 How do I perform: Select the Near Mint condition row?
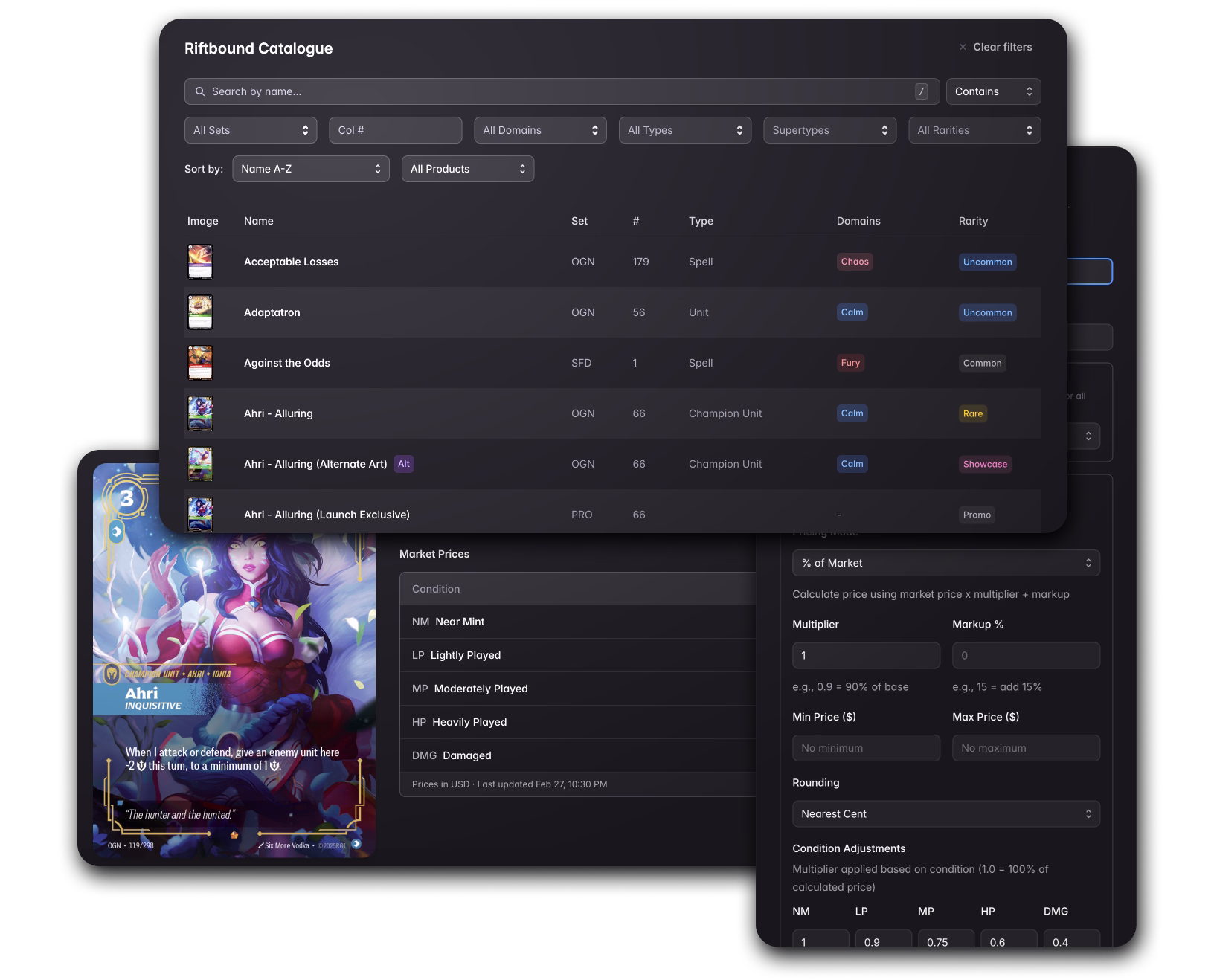(578, 622)
